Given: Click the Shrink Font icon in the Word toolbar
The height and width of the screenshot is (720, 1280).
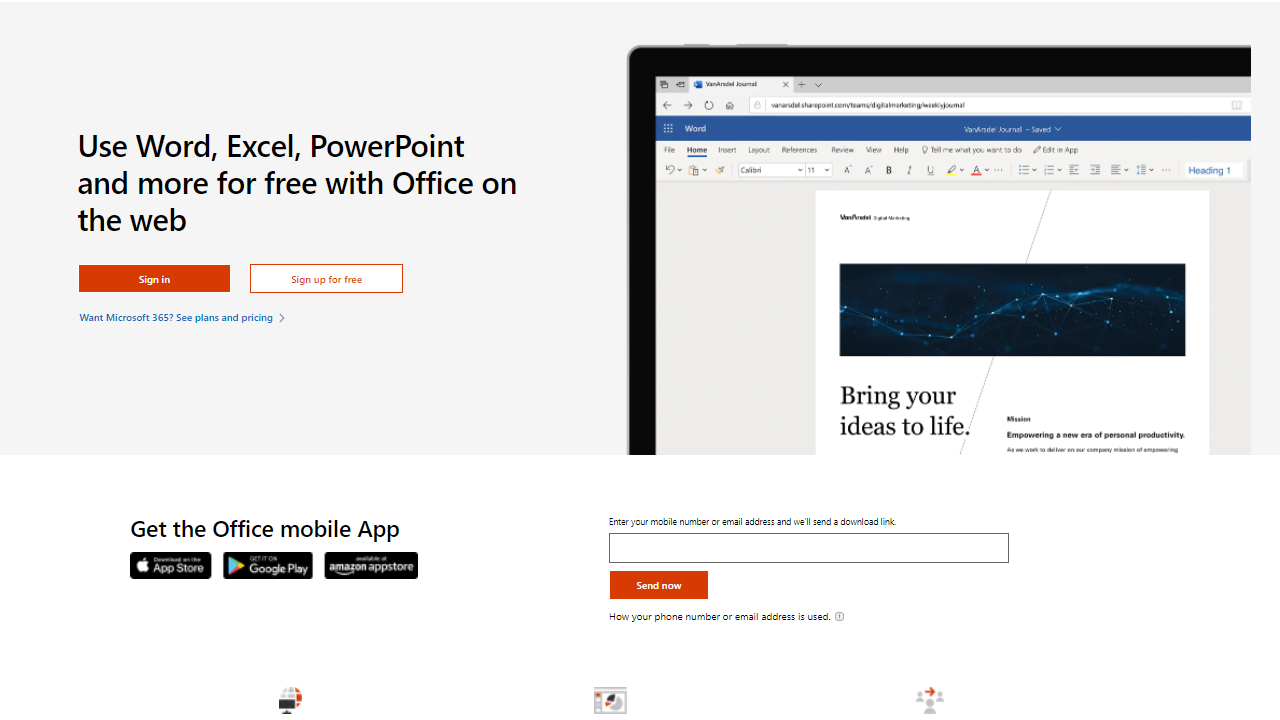Looking at the screenshot, I should (868, 170).
